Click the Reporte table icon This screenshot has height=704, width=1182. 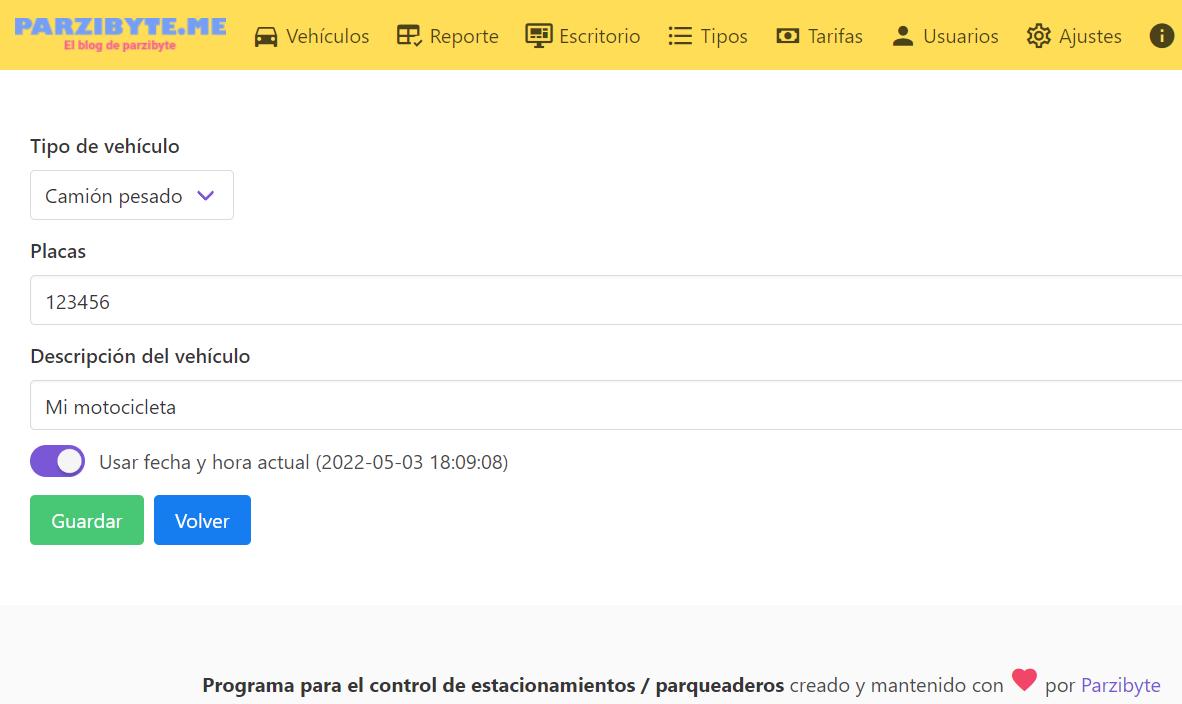[x=409, y=36]
